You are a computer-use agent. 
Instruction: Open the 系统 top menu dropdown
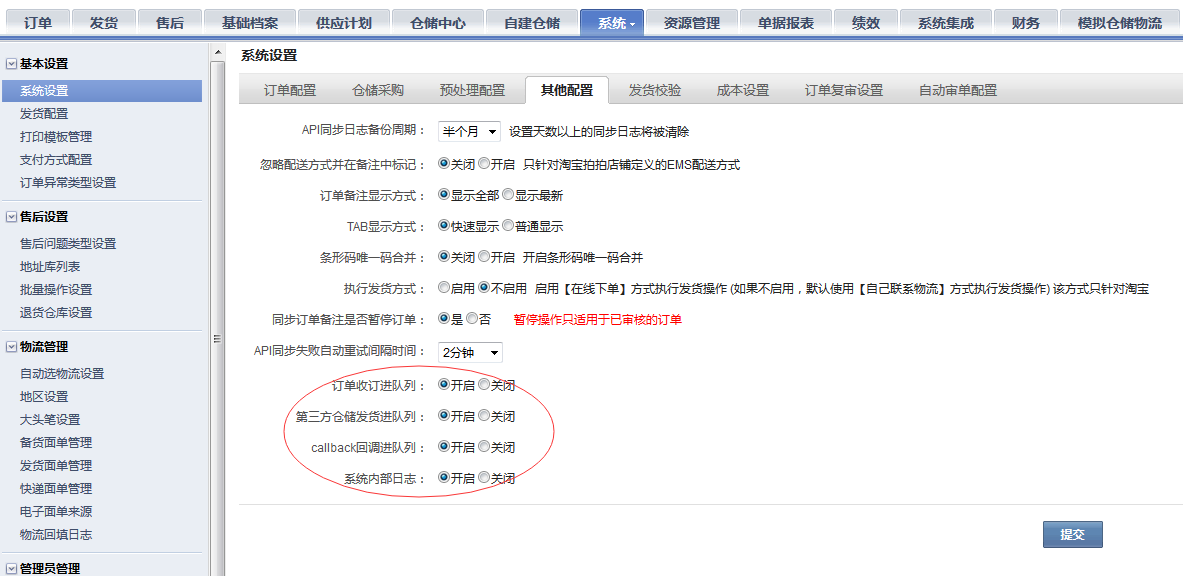616,23
